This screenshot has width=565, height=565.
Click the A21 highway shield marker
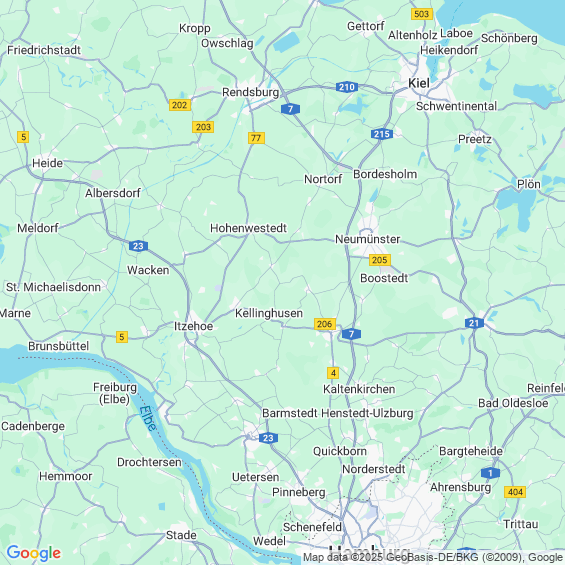pos(474,323)
